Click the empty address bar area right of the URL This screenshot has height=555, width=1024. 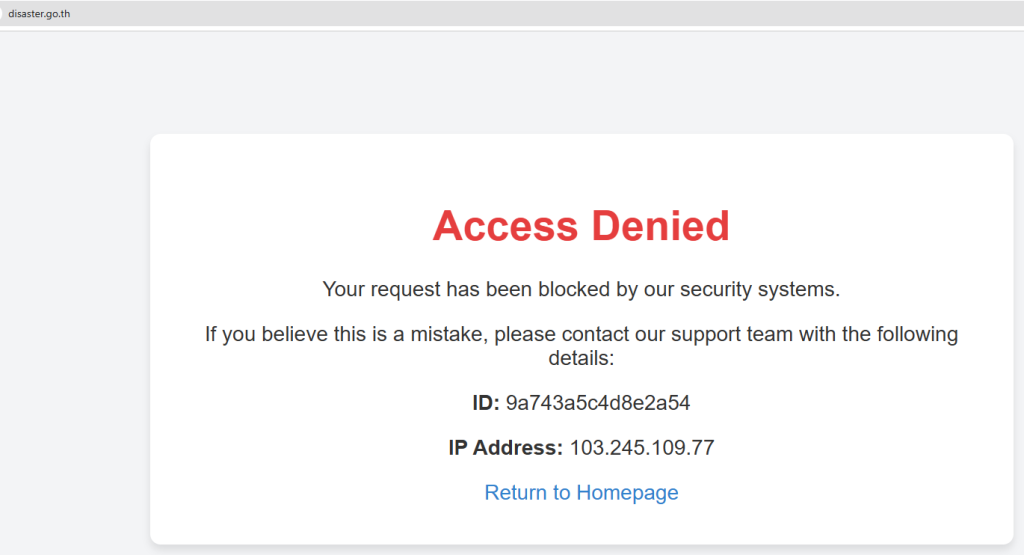pos(500,13)
